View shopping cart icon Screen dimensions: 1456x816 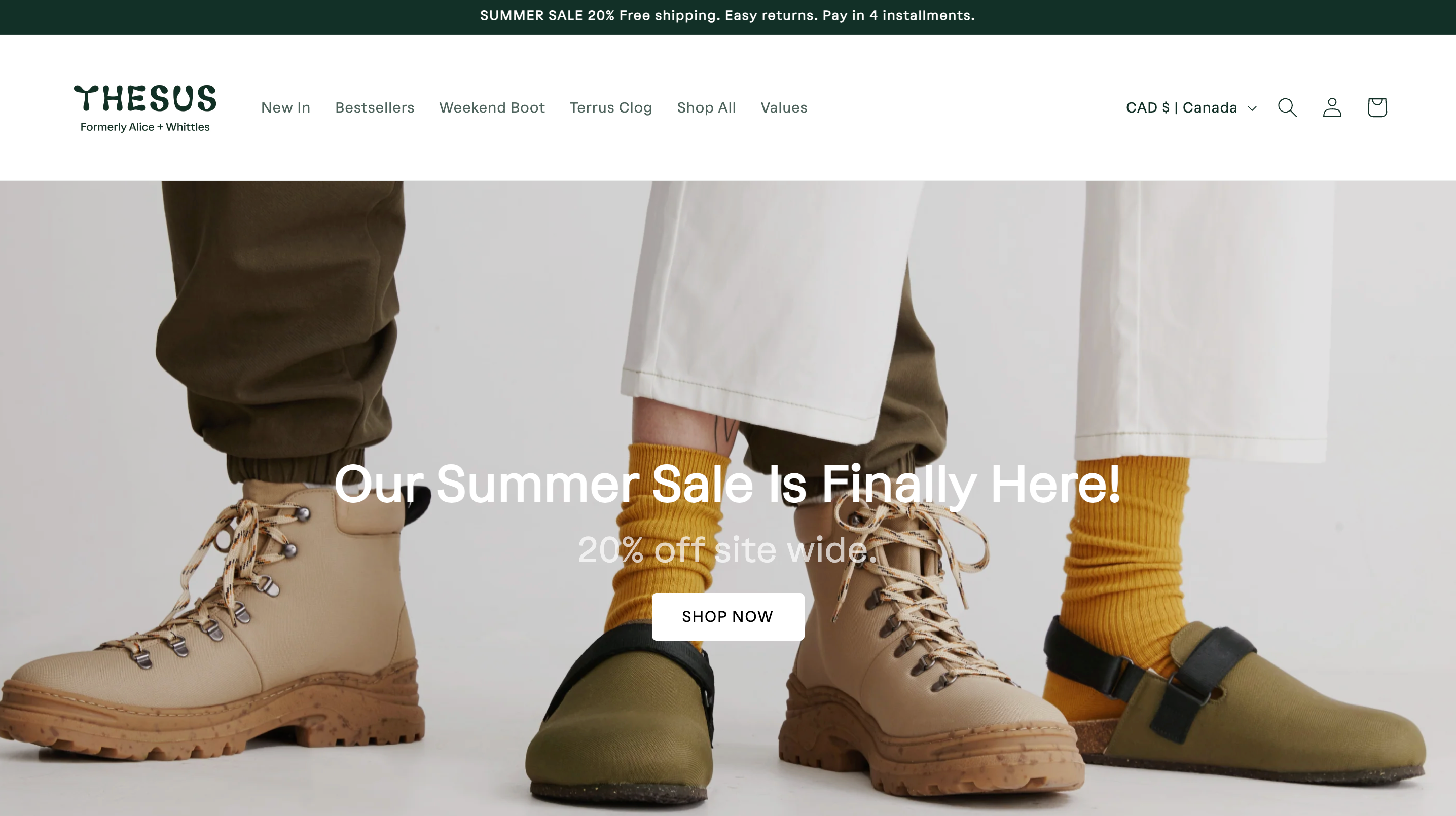coord(1376,107)
